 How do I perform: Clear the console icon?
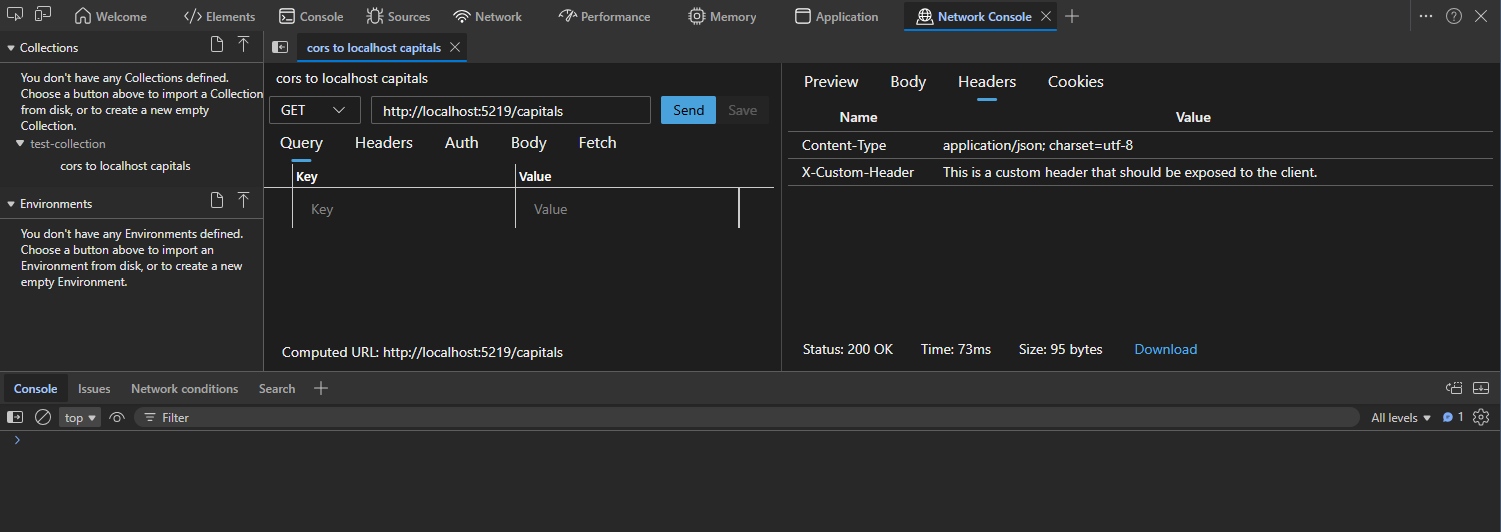point(43,417)
